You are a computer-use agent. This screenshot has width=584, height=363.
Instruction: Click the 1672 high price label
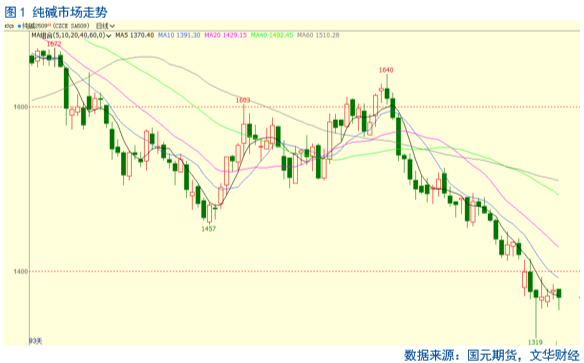54,44
